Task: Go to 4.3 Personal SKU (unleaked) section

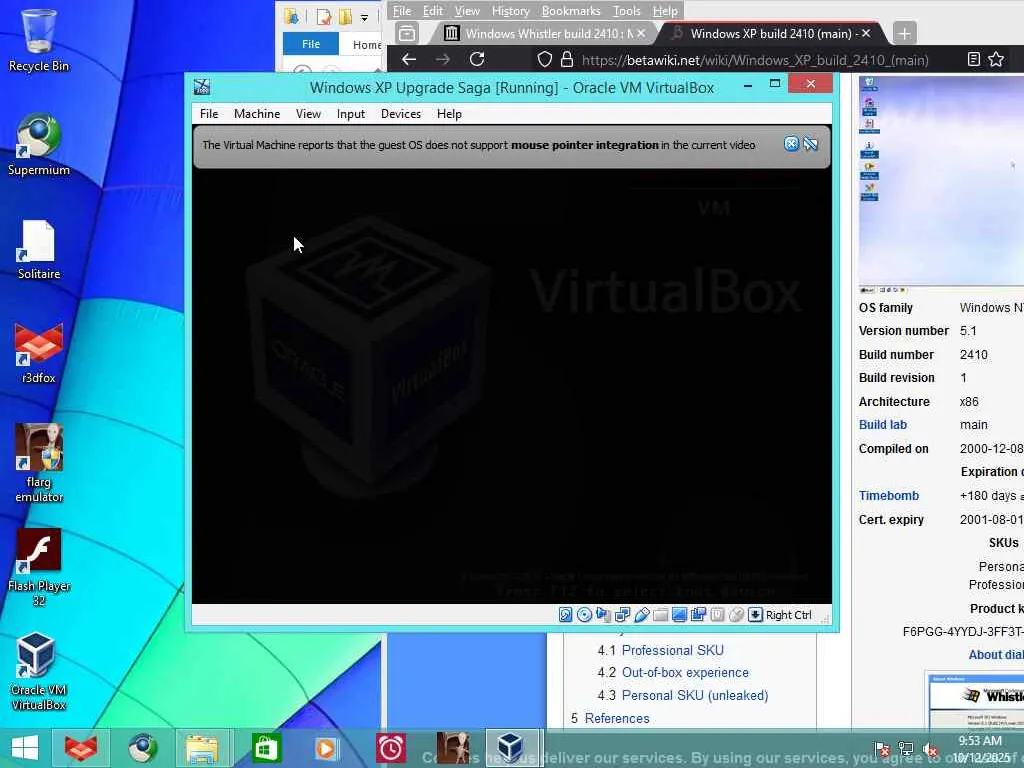Action: click(695, 696)
